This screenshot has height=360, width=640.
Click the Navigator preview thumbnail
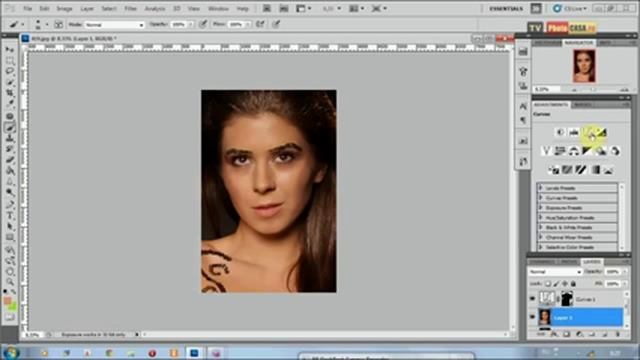pos(584,66)
